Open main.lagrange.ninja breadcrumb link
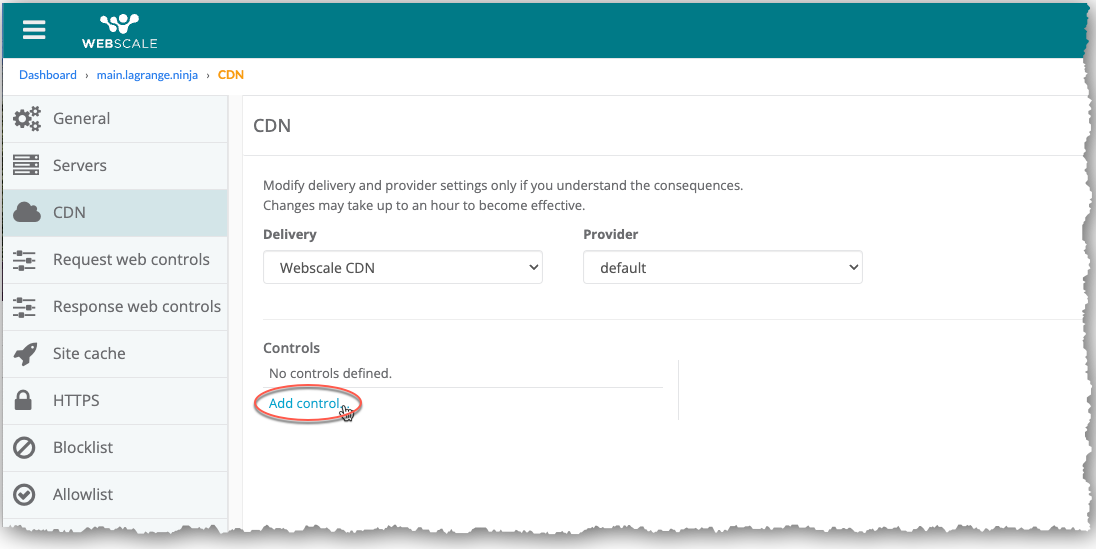 148,75
